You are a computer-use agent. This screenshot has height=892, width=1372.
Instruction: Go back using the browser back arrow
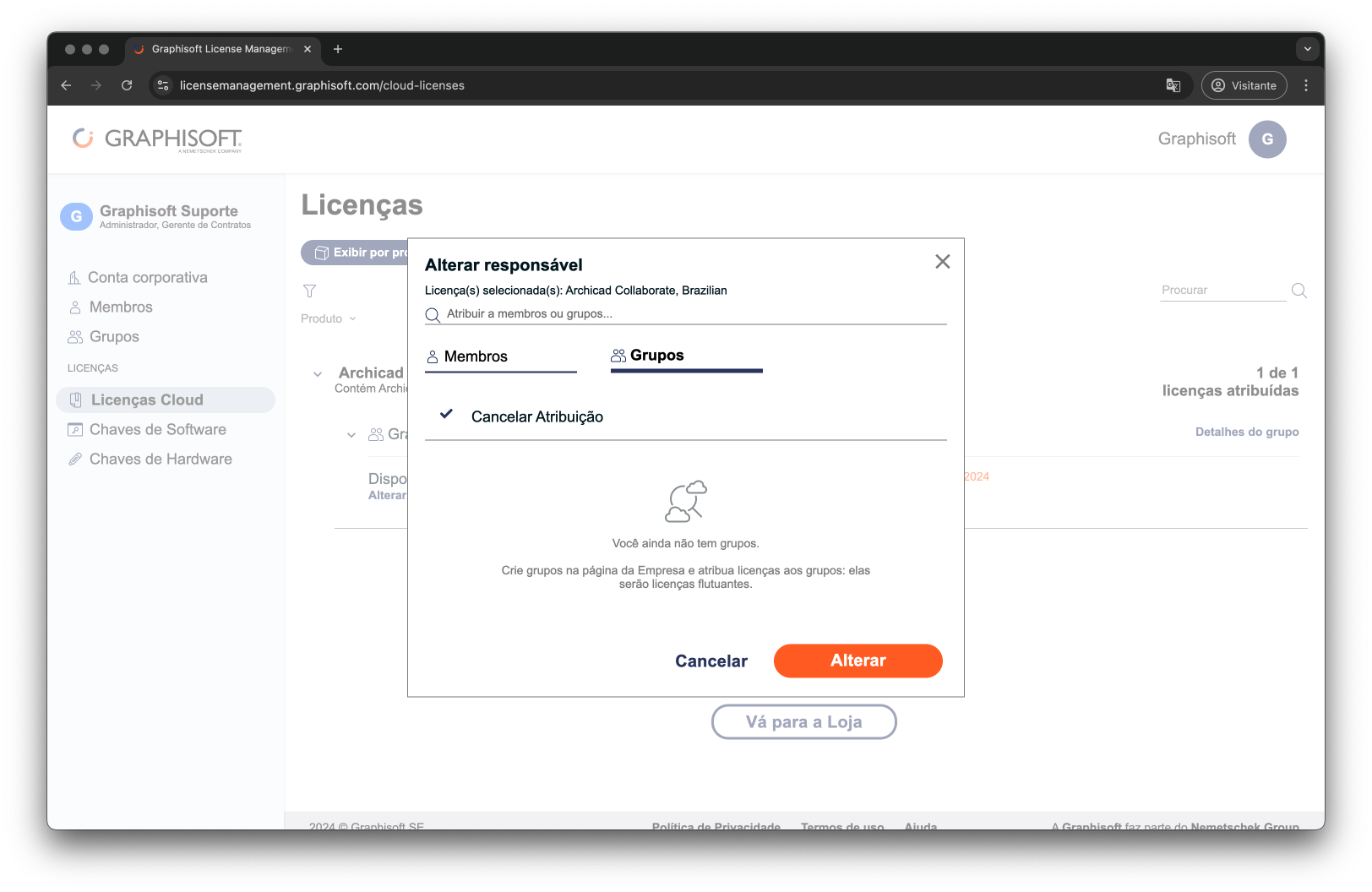point(66,85)
